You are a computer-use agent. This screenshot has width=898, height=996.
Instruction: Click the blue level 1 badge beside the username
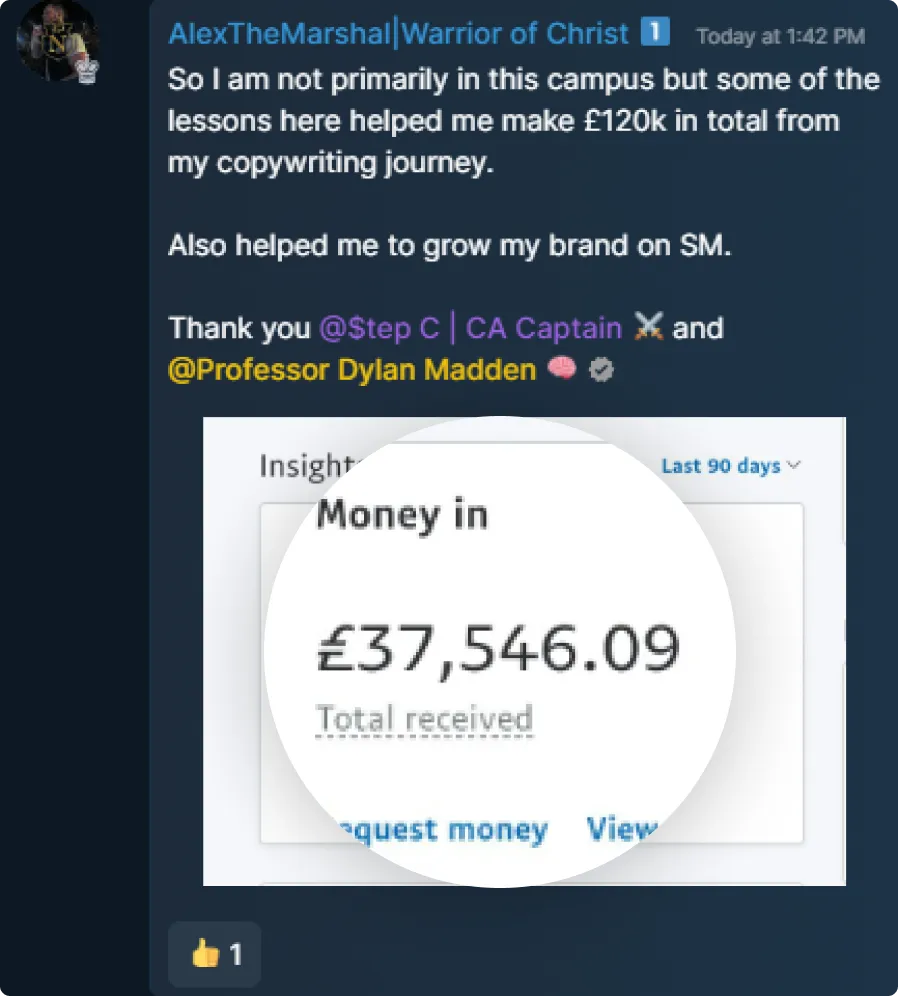(x=655, y=30)
